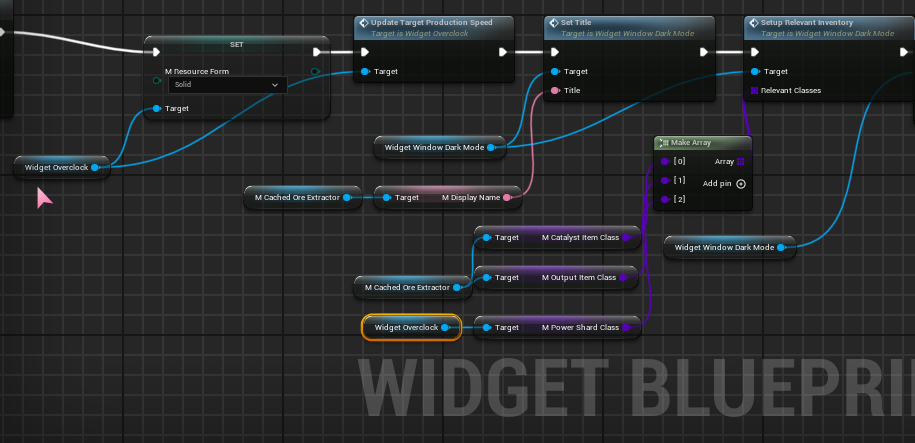Viewport: 915px width, 443px height.
Task: Click the Set Title output execution pin
Action: (704, 52)
